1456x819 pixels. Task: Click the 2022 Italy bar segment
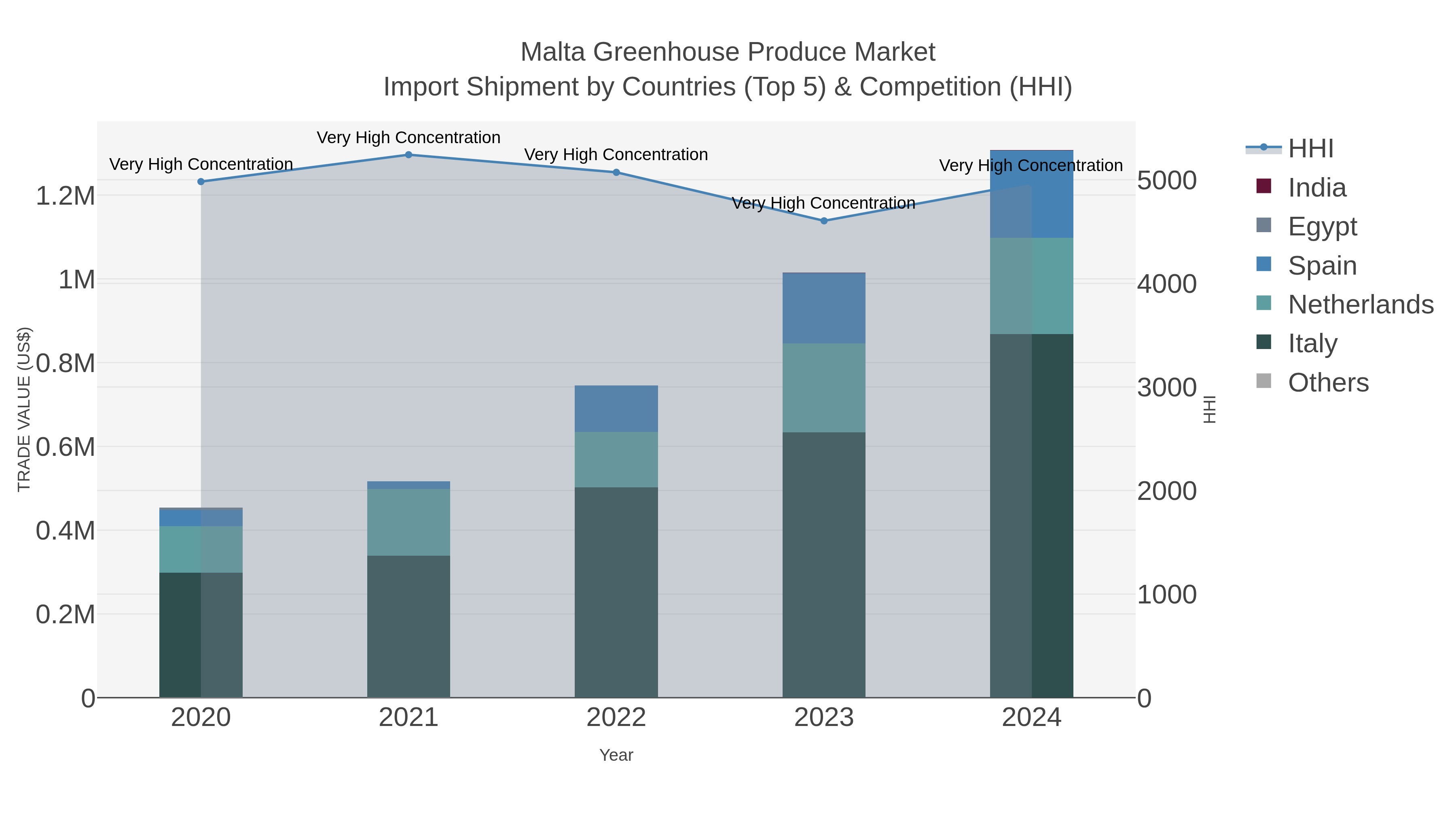tap(616, 593)
